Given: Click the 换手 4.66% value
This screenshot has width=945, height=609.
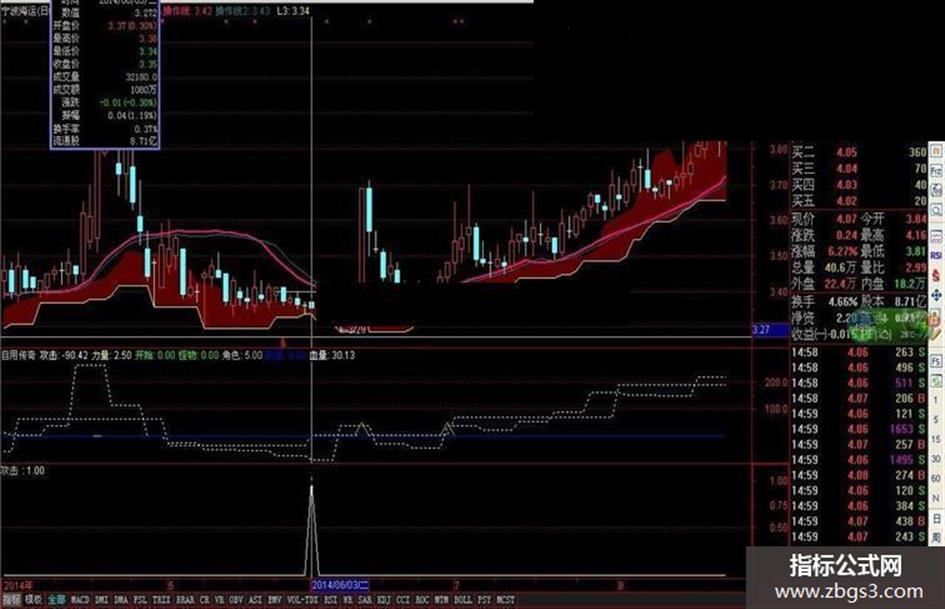Looking at the screenshot, I should [843, 301].
